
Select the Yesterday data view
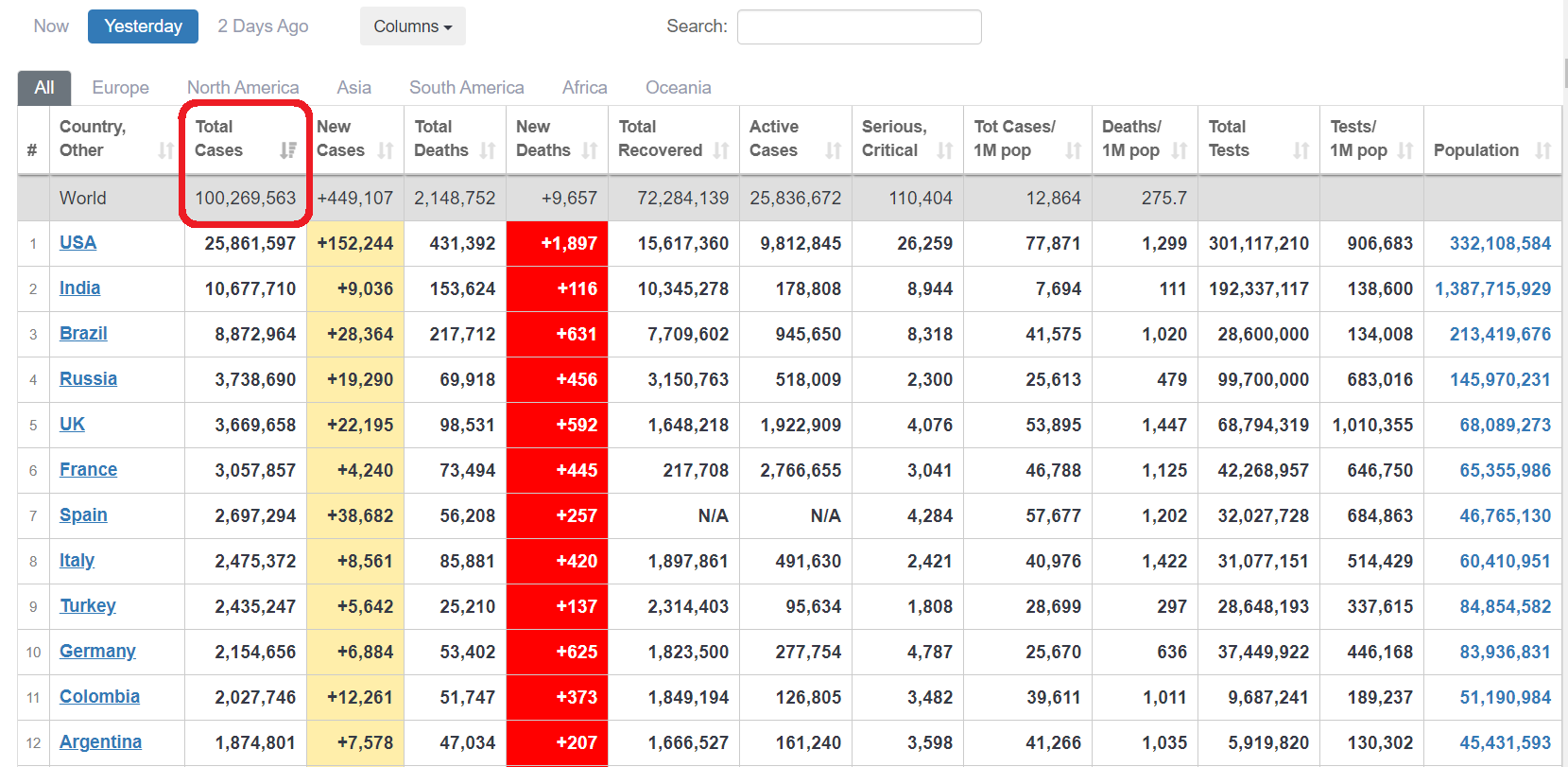[143, 26]
